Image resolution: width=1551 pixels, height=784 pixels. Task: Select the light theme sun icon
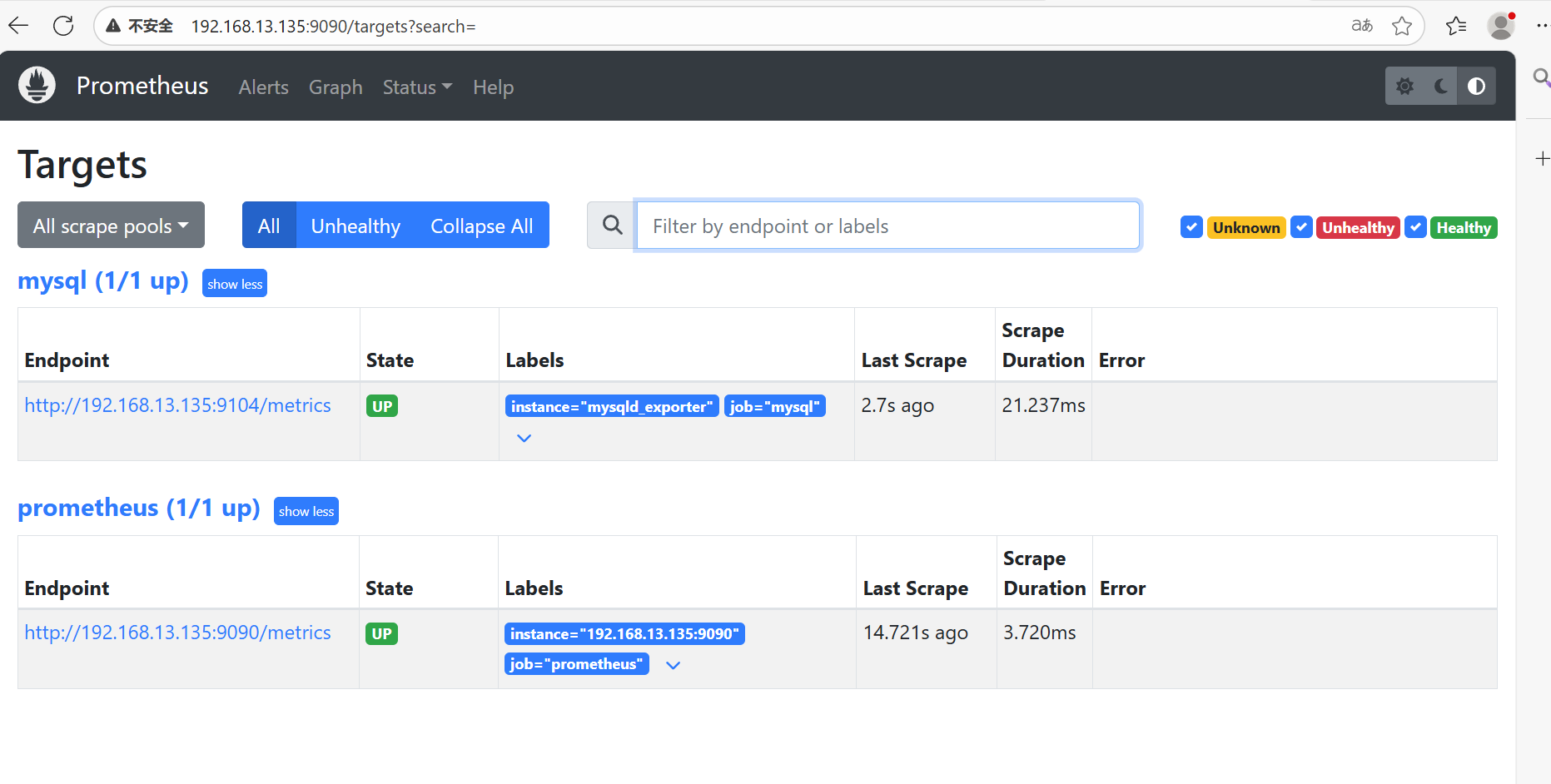coord(1404,86)
